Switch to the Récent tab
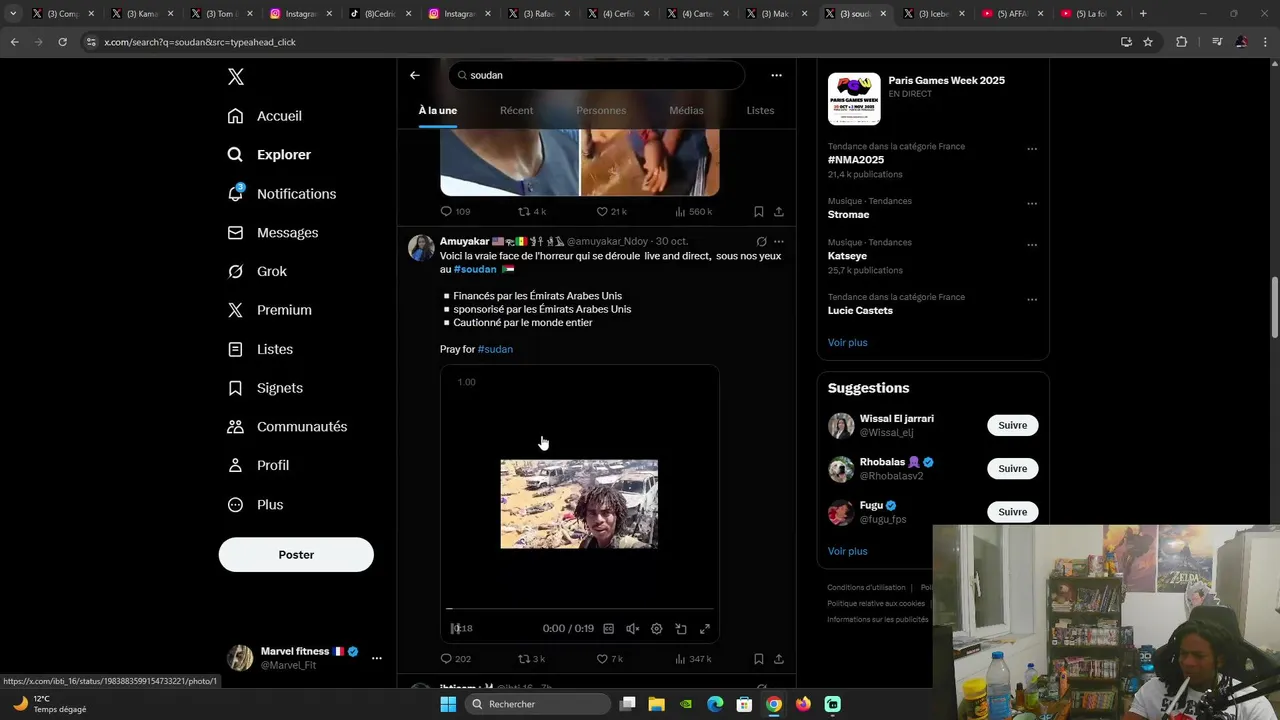Viewport: 1280px width, 720px height. point(516,110)
